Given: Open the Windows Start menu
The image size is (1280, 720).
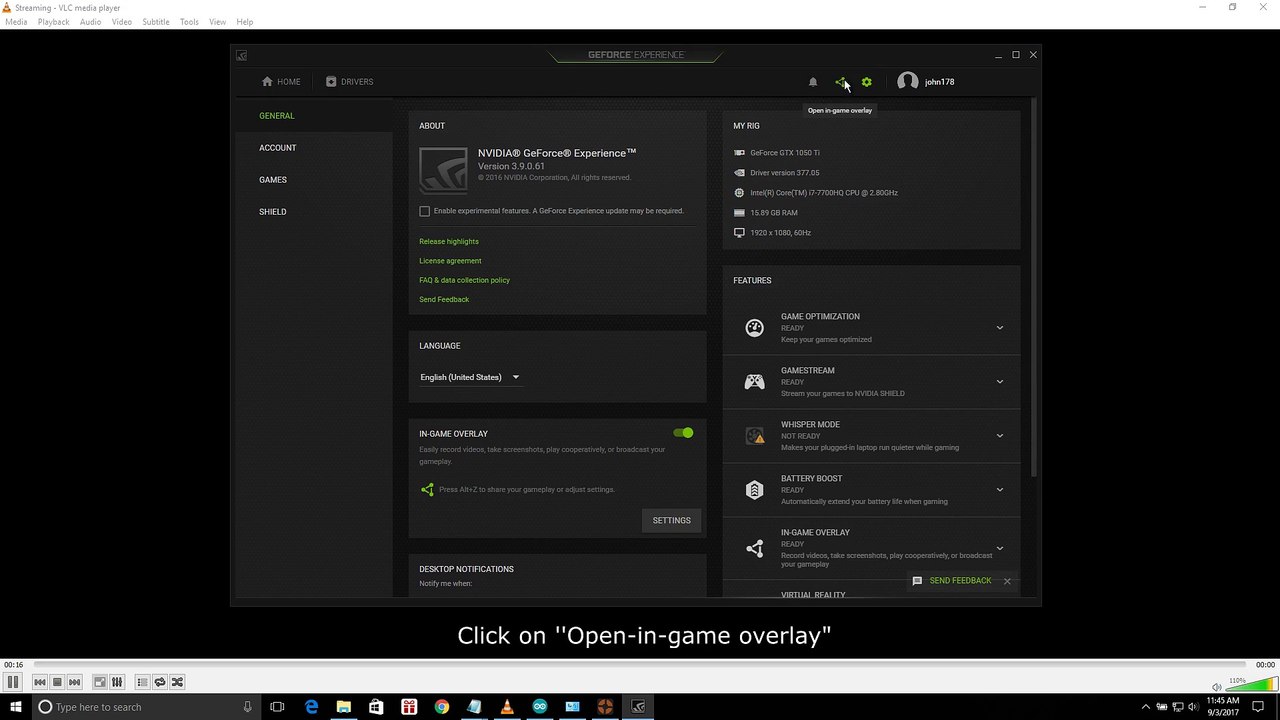Looking at the screenshot, I should coord(16,707).
